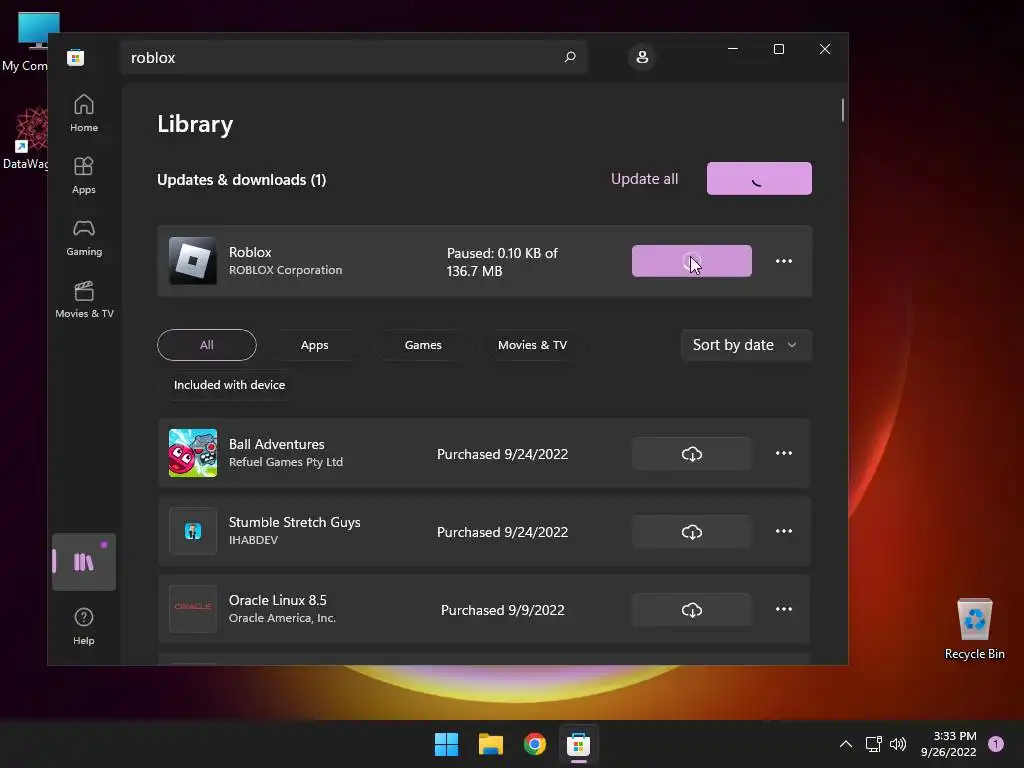This screenshot has height=768, width=1024.
Task: Open the volume speaker tray icon
Action: (x=898, y=744)
